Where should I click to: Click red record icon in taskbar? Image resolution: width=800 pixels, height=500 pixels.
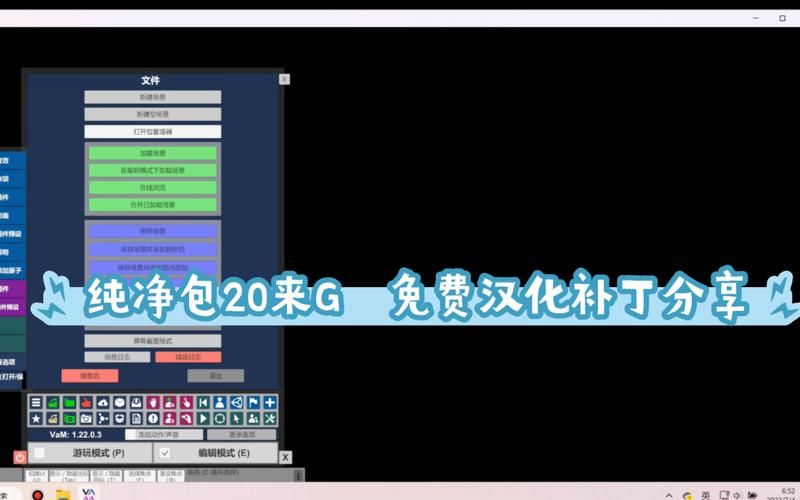38,495
